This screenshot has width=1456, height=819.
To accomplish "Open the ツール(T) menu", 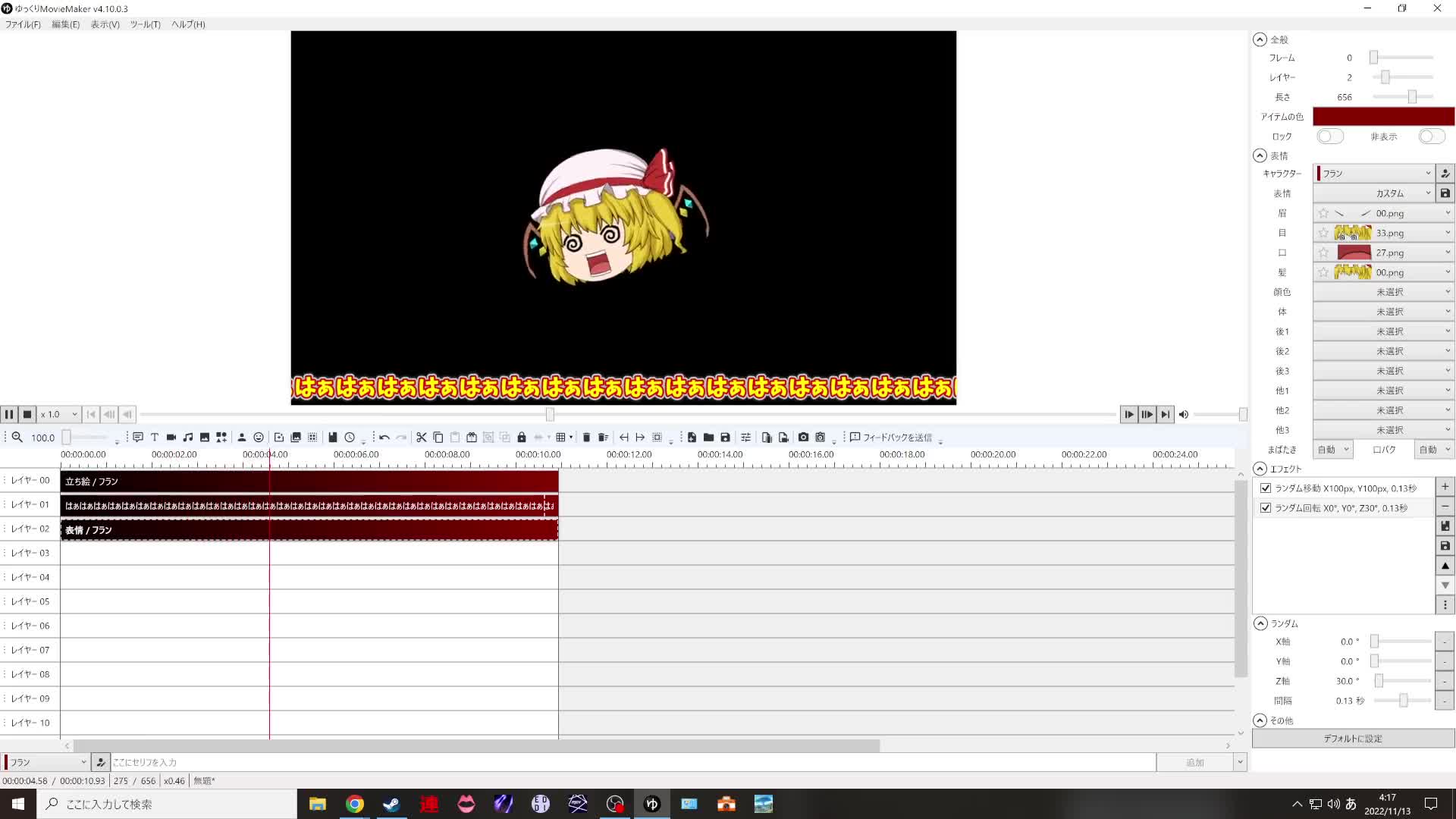I will (145, 24).
